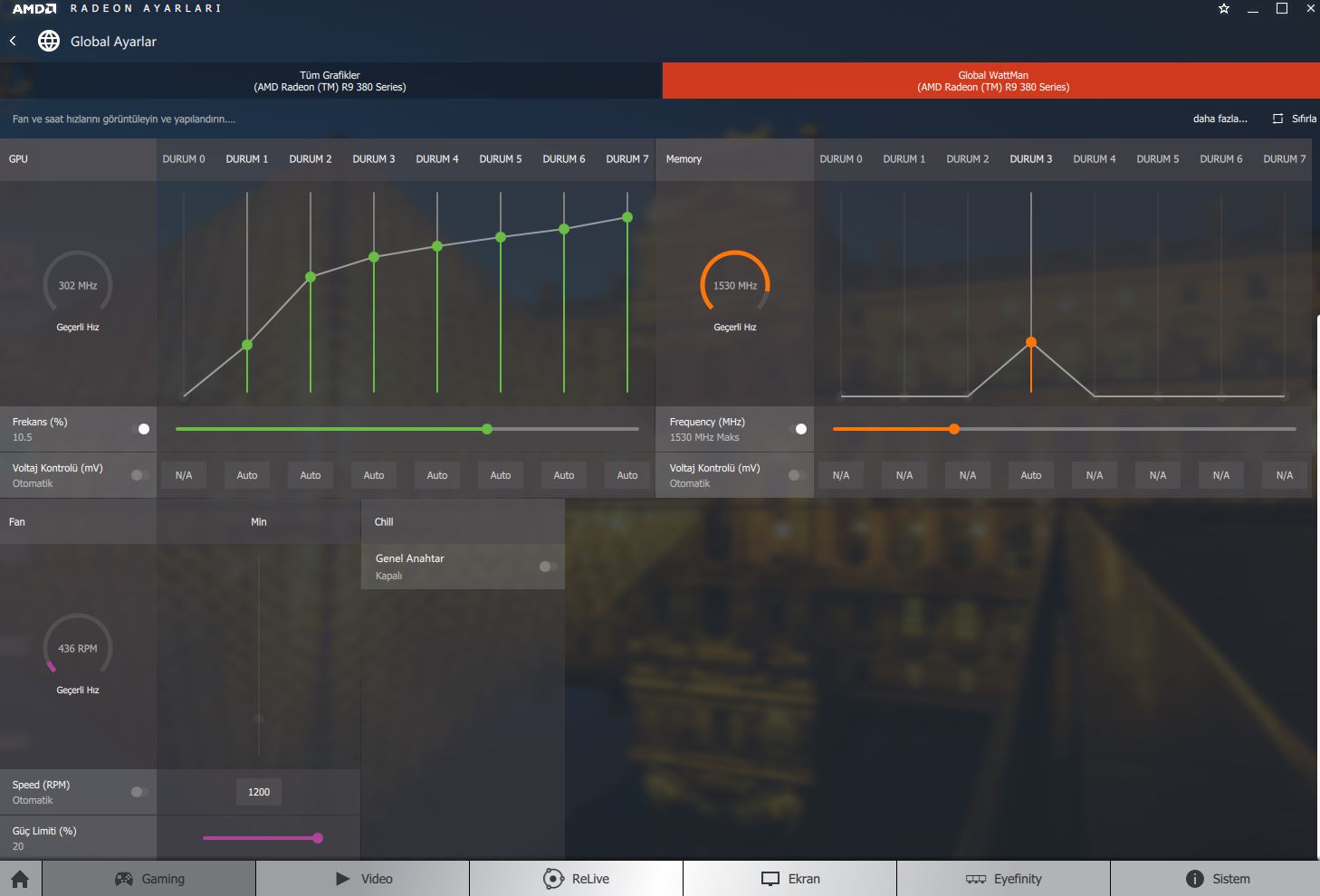Click Memory DURUM 7 N/A voltage field
1320x896 pixels.
click(1285, 475)
